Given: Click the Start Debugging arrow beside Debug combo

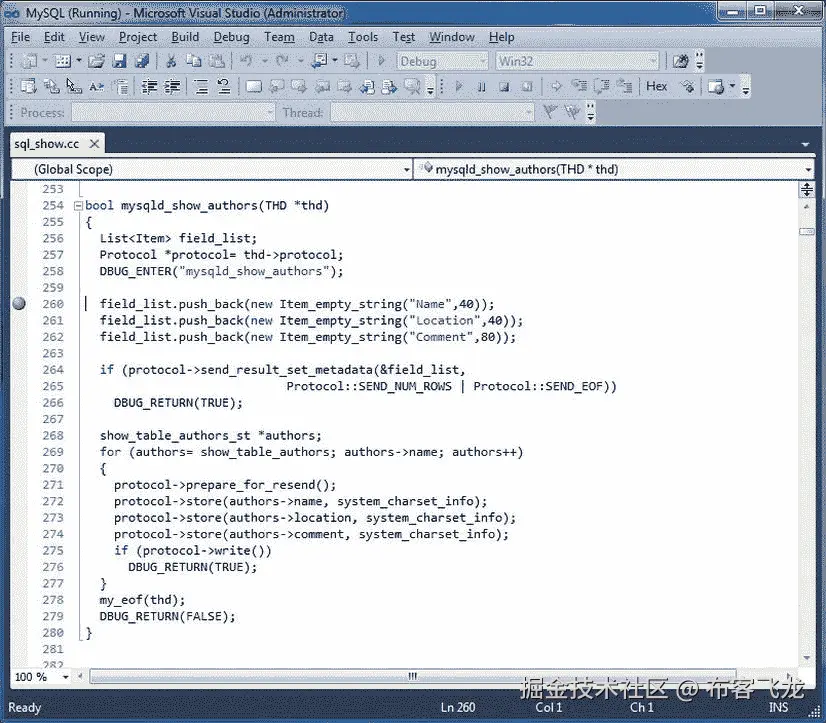Looking at the screenshot, I should [381, 61].
